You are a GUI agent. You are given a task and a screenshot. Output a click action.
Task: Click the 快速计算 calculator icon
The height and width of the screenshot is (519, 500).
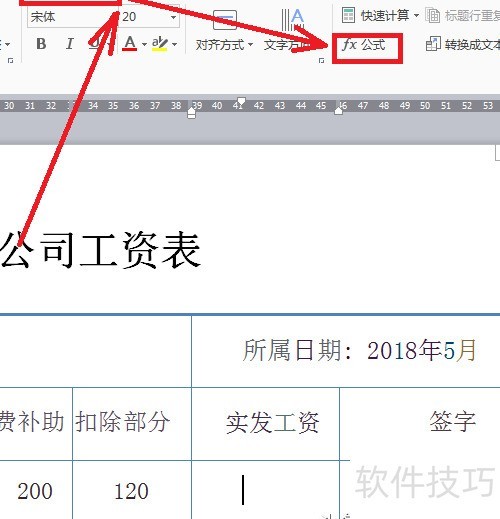click(348, 15)
